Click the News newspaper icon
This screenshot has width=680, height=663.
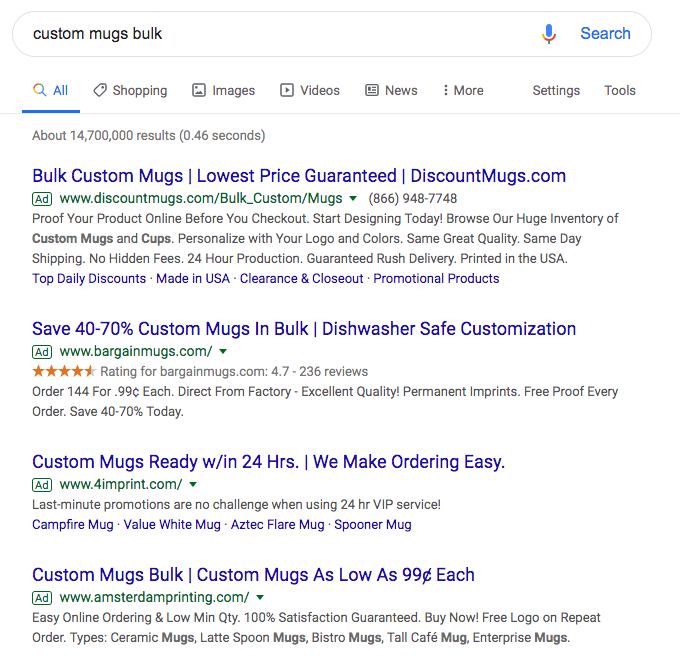pyautogui.click(x=372, y=90)
